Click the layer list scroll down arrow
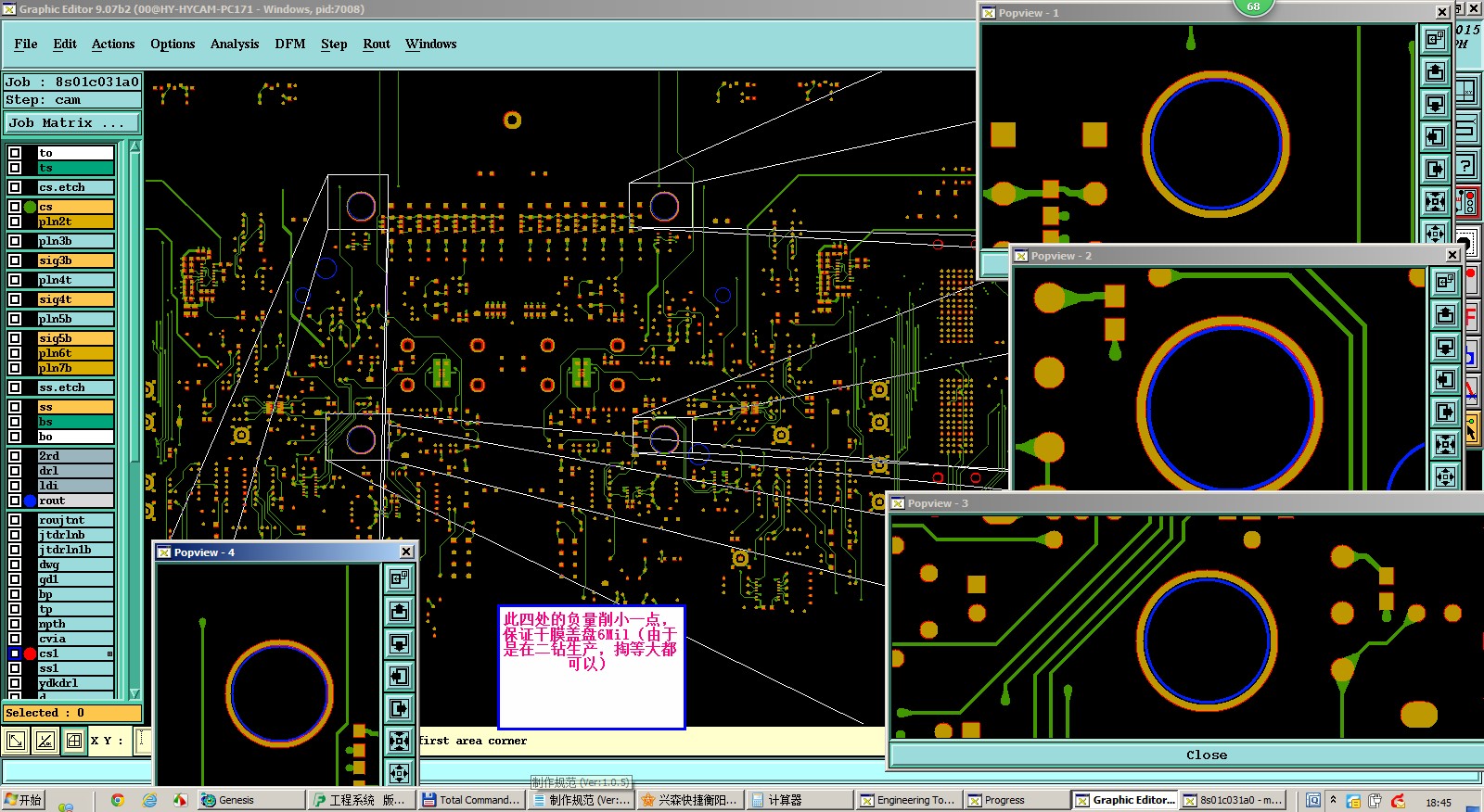This screenshot has width=1484, height=812. (x=134, y=692)
